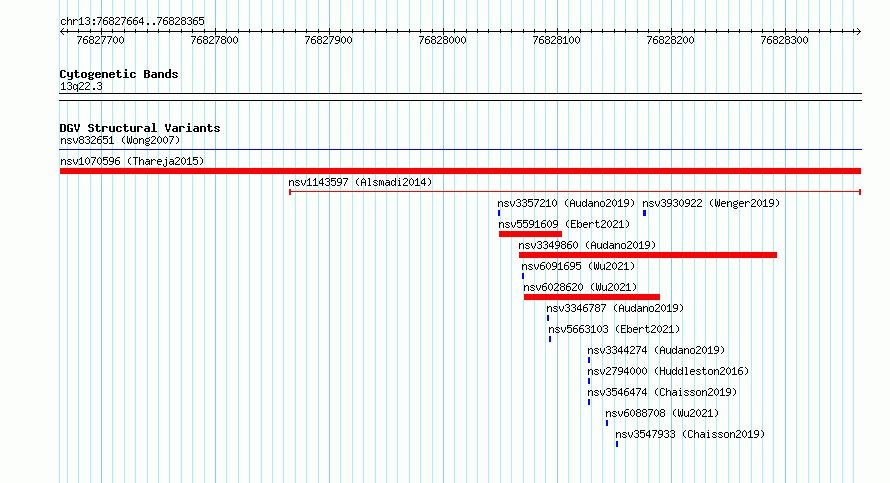Click the 76828100 ruler position
The image size is (890, 483).
556,40
